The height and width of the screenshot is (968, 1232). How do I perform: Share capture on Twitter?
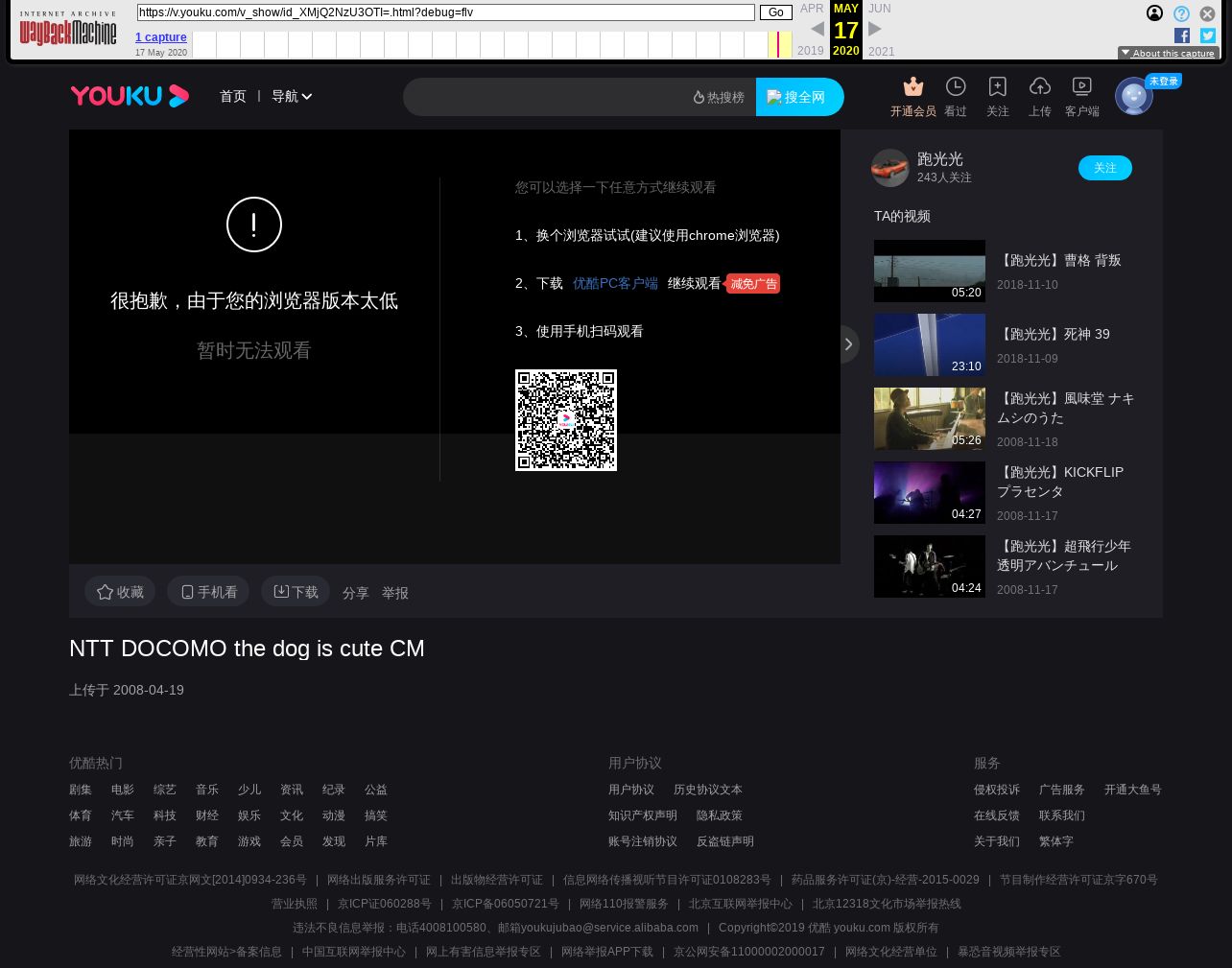click(x=1208, y=35)
